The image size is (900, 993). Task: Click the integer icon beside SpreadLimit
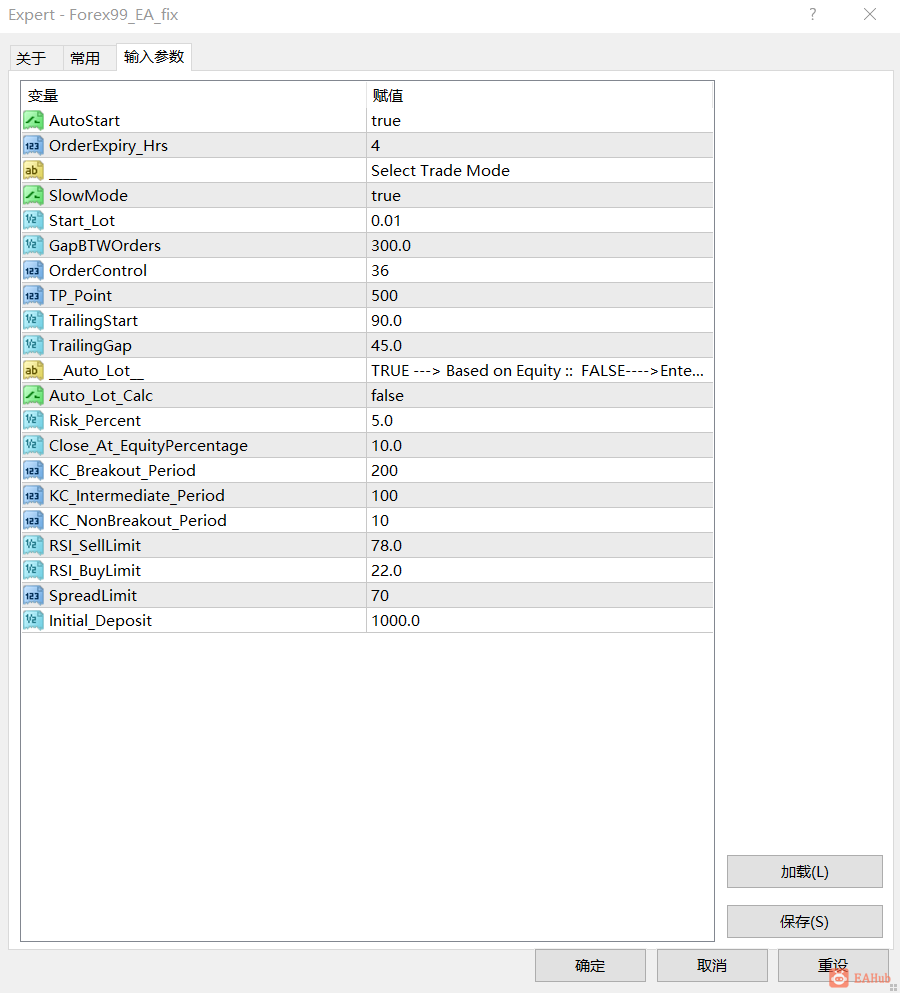[33, 596]
